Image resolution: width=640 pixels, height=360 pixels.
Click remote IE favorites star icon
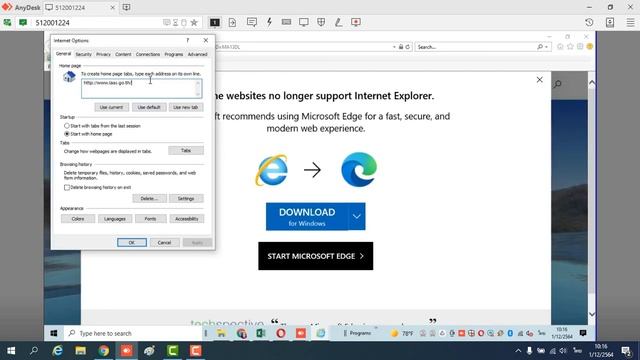click(570, 47)
